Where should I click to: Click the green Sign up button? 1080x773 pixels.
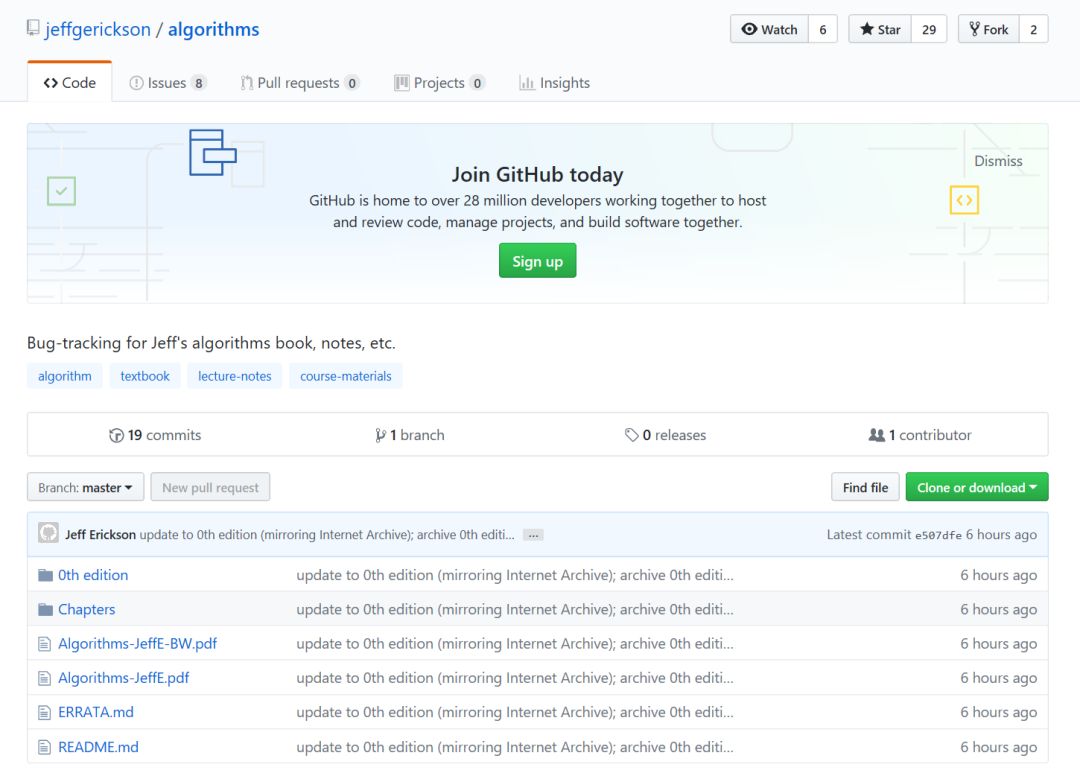(537, 260)
